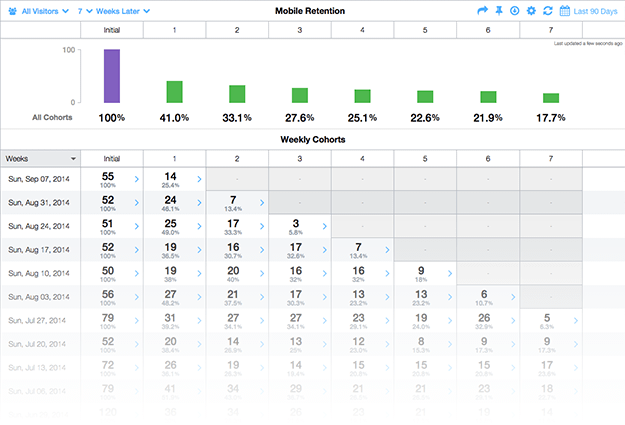Open settings with the gear icon

531,11
